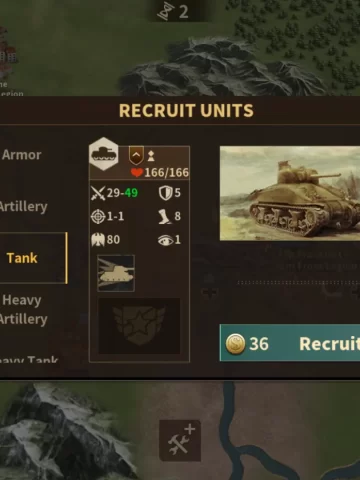Open the repair tools button on map

180,441
